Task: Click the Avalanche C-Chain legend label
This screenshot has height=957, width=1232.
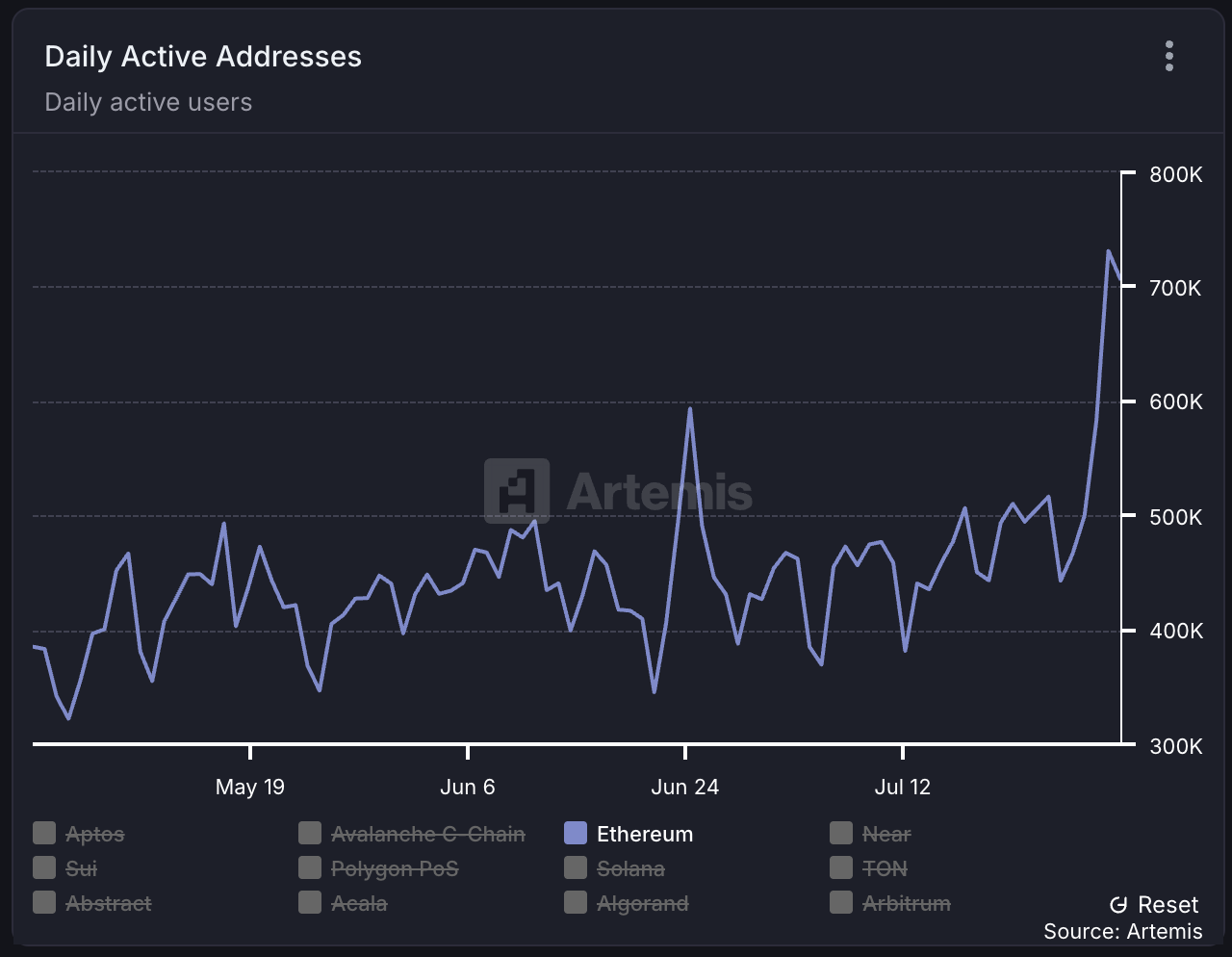Action: pyautogui.click(x=428, y=834)
